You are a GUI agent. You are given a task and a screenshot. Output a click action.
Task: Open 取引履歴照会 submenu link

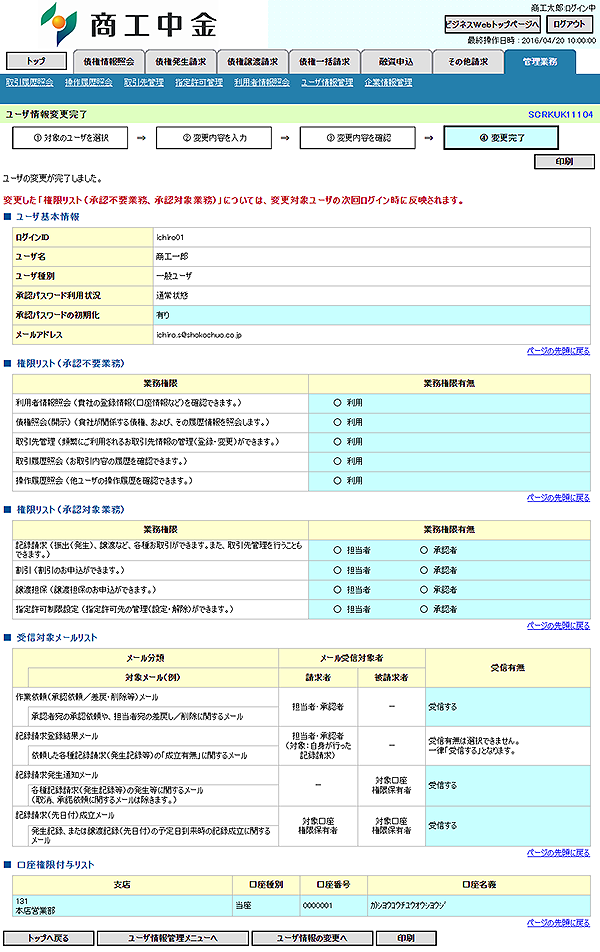pos(30,83)
